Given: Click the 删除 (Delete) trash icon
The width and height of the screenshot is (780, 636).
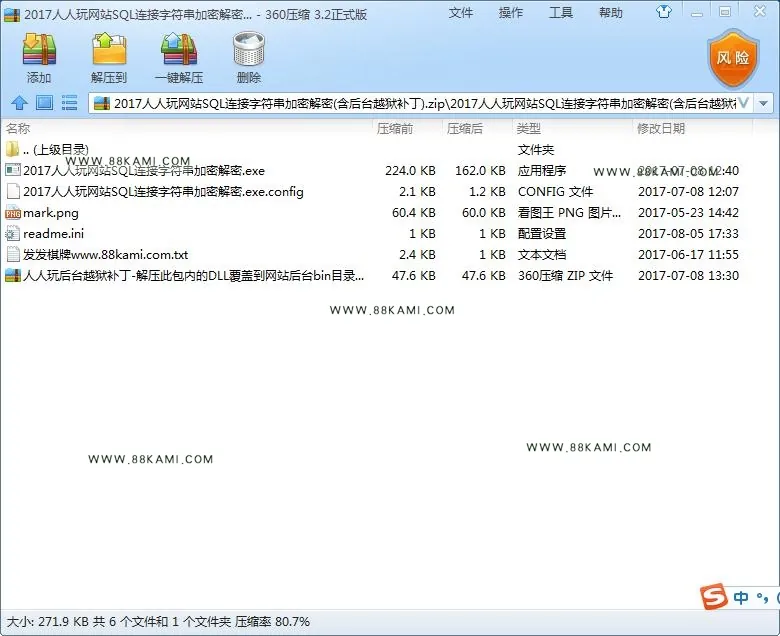Looking at the screenshot, I should [x=249, y=50].
